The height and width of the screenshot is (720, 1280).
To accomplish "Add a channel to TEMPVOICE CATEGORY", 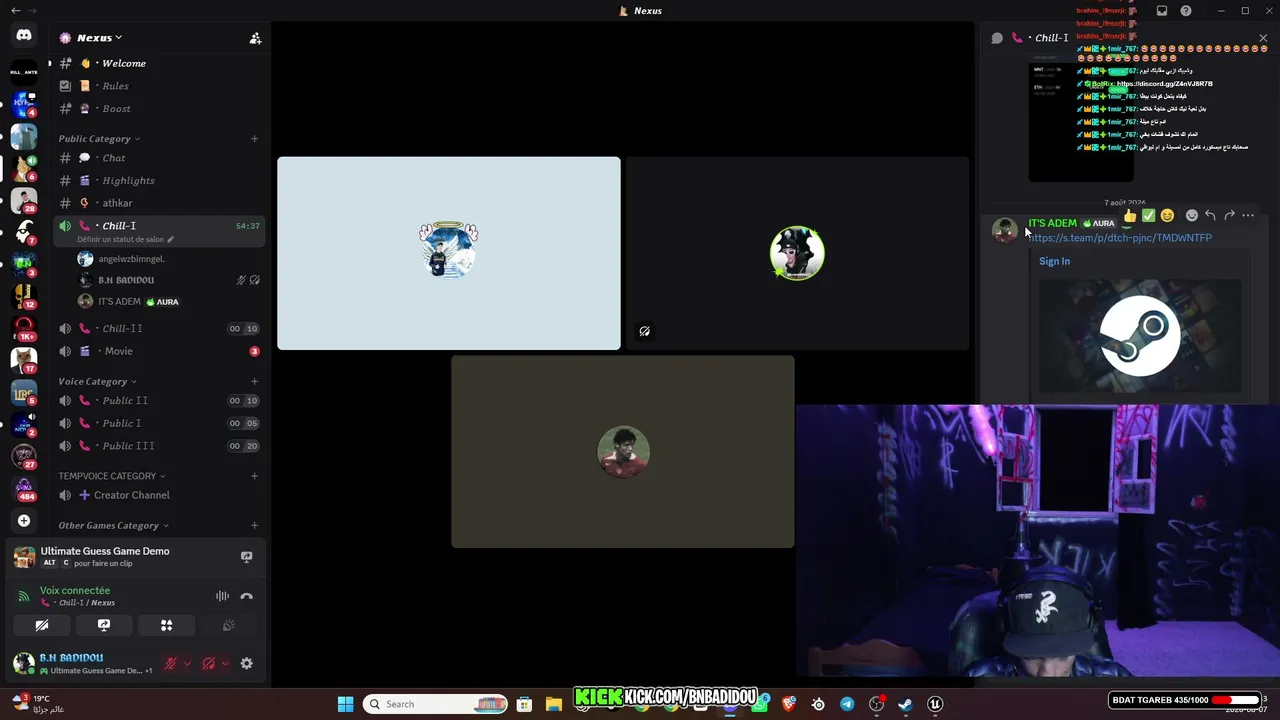I will pos(254,476).
